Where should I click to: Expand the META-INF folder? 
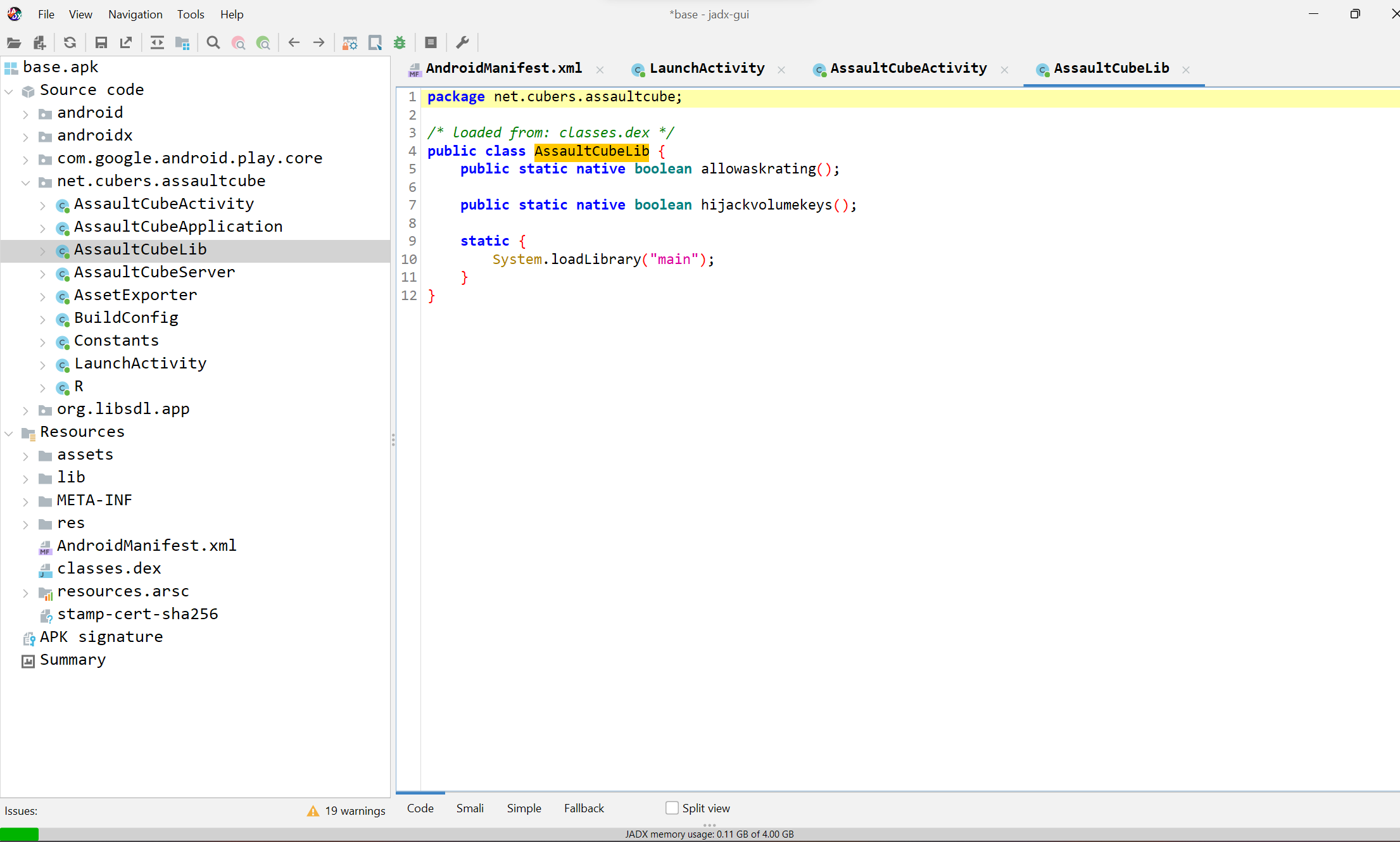pyautogui.click(x=26, y=501)
